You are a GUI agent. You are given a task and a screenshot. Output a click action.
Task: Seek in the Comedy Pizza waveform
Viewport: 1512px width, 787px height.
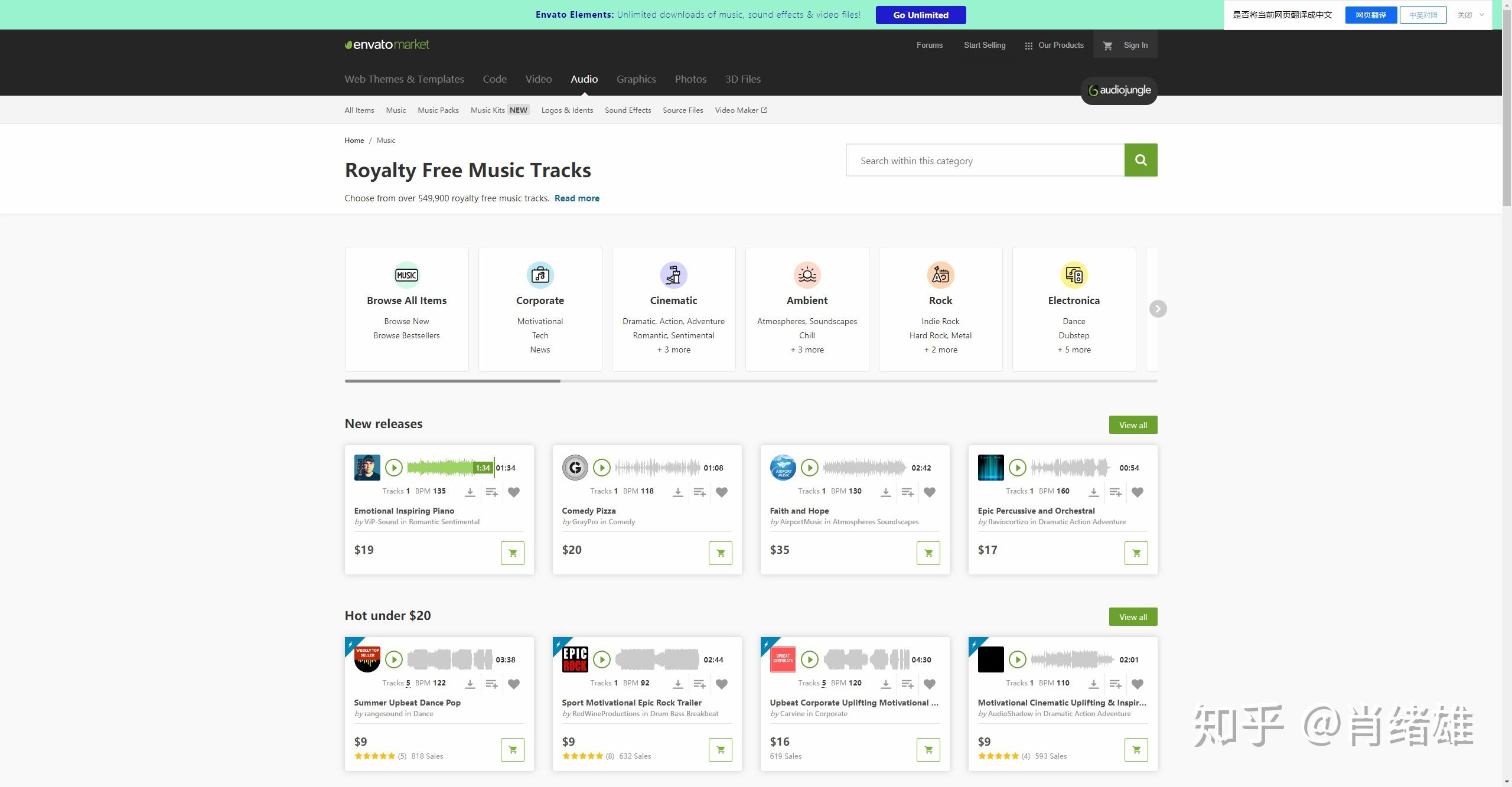pos(657,468)
